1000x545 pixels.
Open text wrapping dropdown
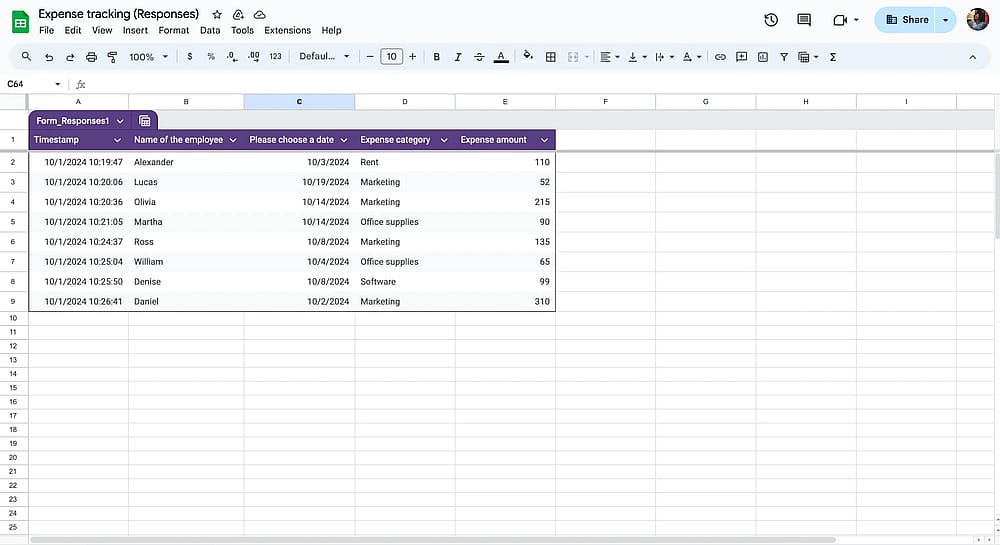665,57
